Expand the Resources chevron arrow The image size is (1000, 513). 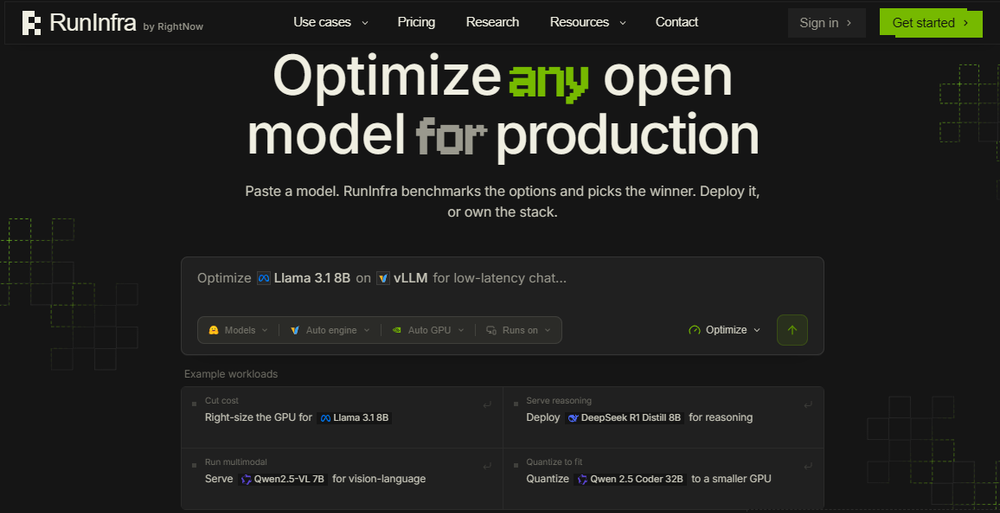(x=622, y=23)
